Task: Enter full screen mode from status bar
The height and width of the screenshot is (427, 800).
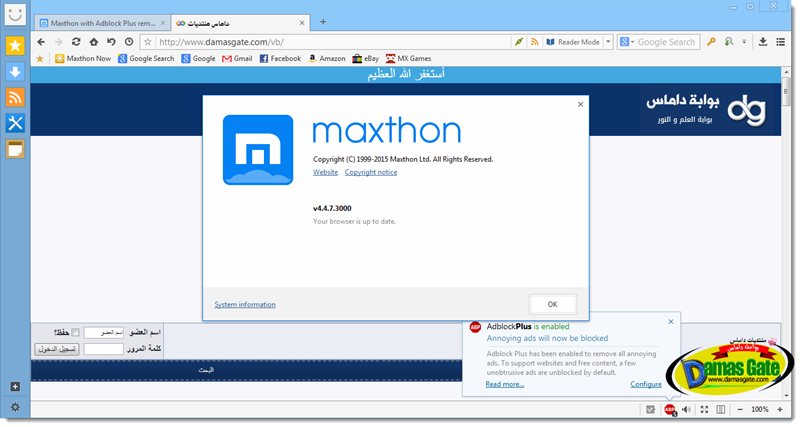Action: coord(704,409)
